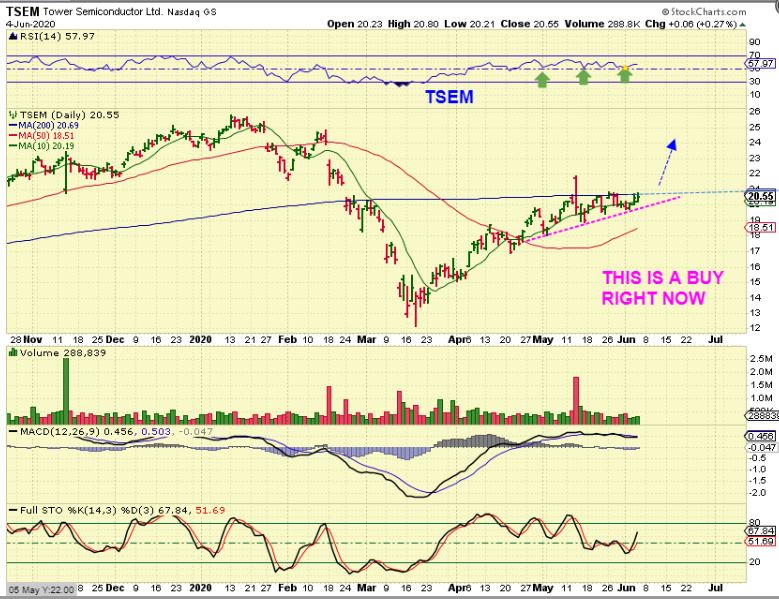This screenshot has width=779, height=599.
Task: Click the 26 price axis label
Action: coord(756,112)
